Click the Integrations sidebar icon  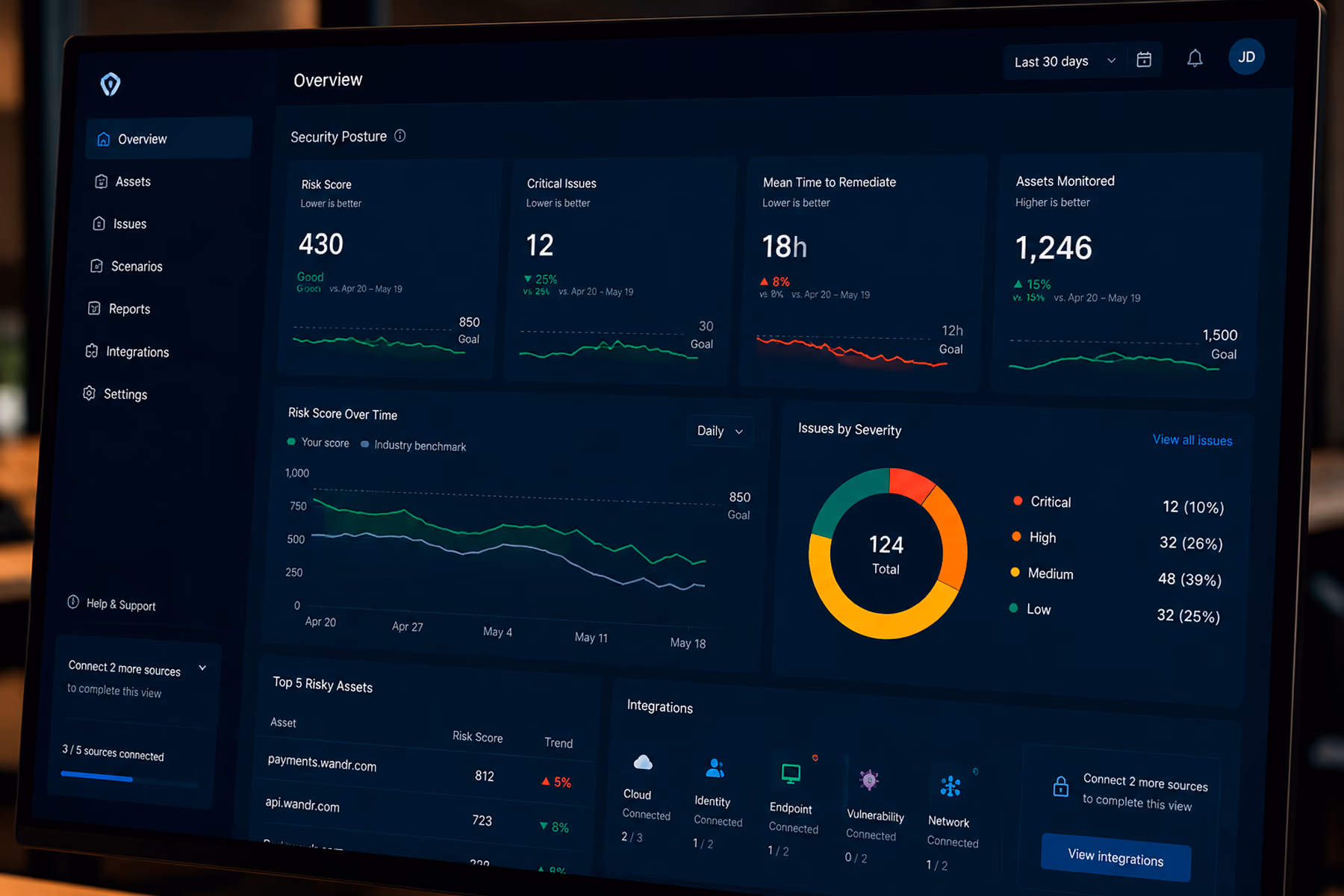click(x=92, y=350)
